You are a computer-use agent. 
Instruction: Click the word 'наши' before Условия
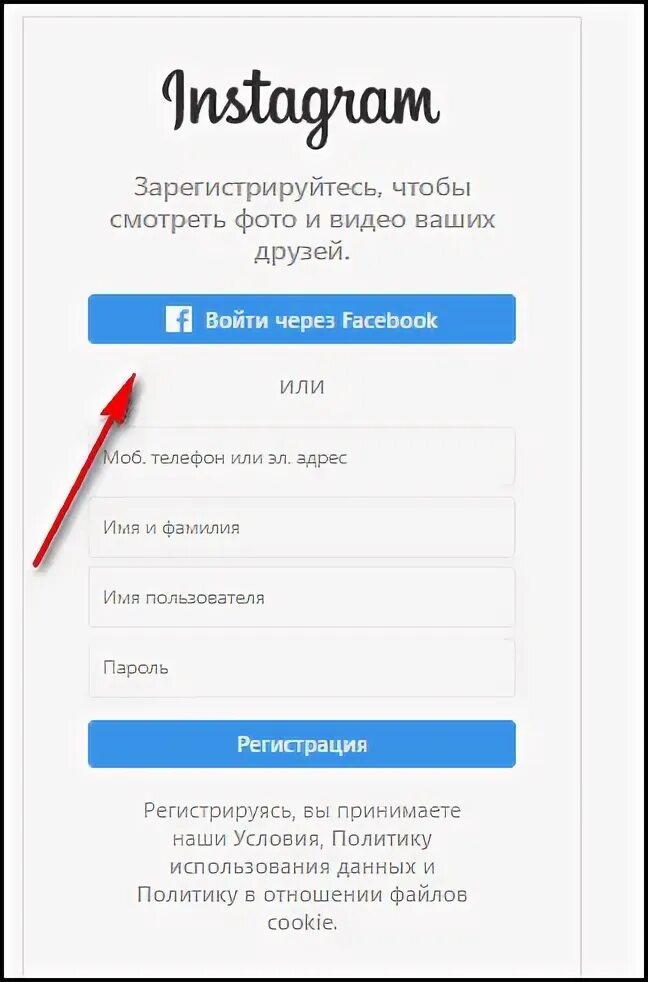tap(198, 839)
